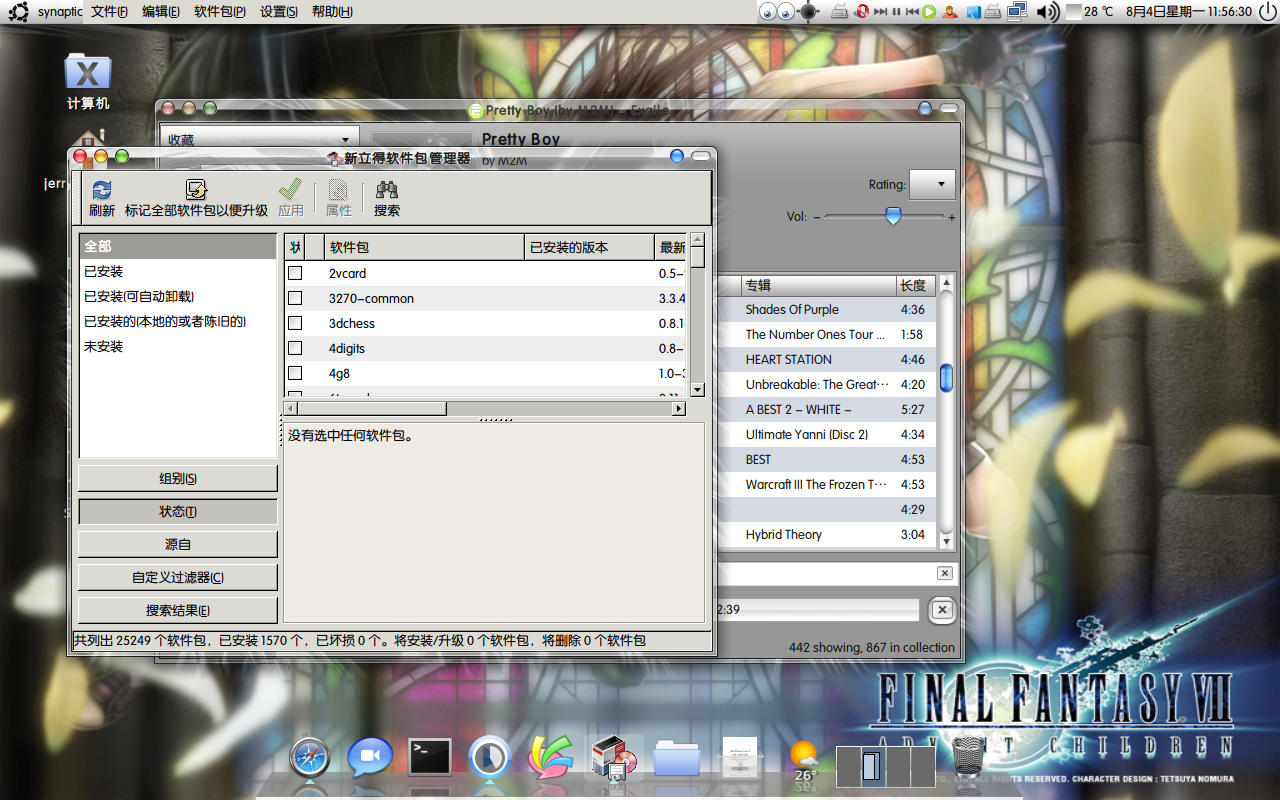The width and height of the screenshot is (1280, 800).
Task: Open the Ubuntu logo main menu
Action: (18, 12)
